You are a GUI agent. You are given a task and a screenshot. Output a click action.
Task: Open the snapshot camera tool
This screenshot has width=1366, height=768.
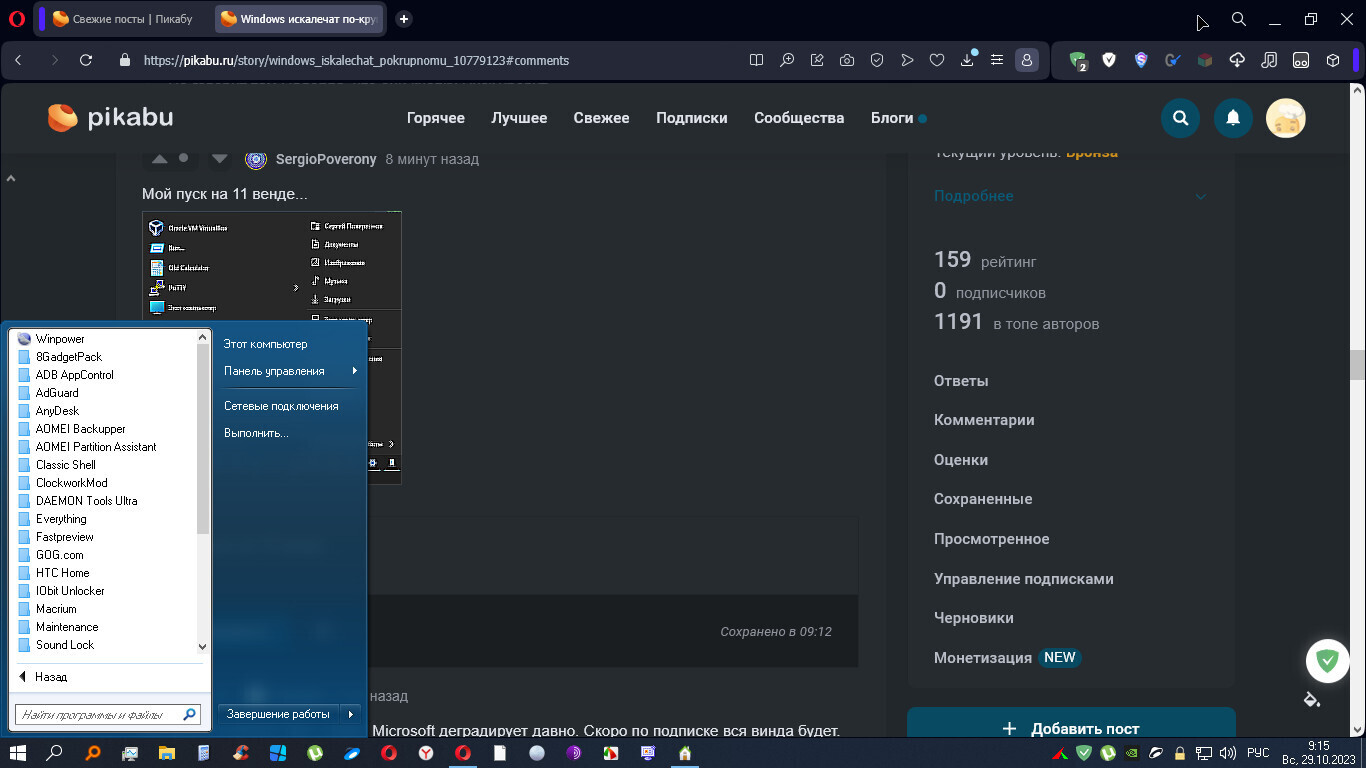847,60
